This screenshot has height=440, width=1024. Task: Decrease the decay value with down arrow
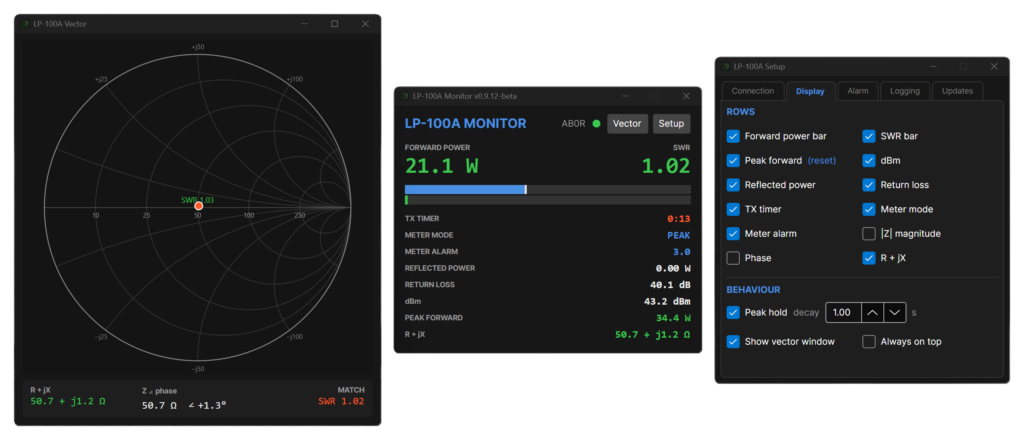point(895,312)
